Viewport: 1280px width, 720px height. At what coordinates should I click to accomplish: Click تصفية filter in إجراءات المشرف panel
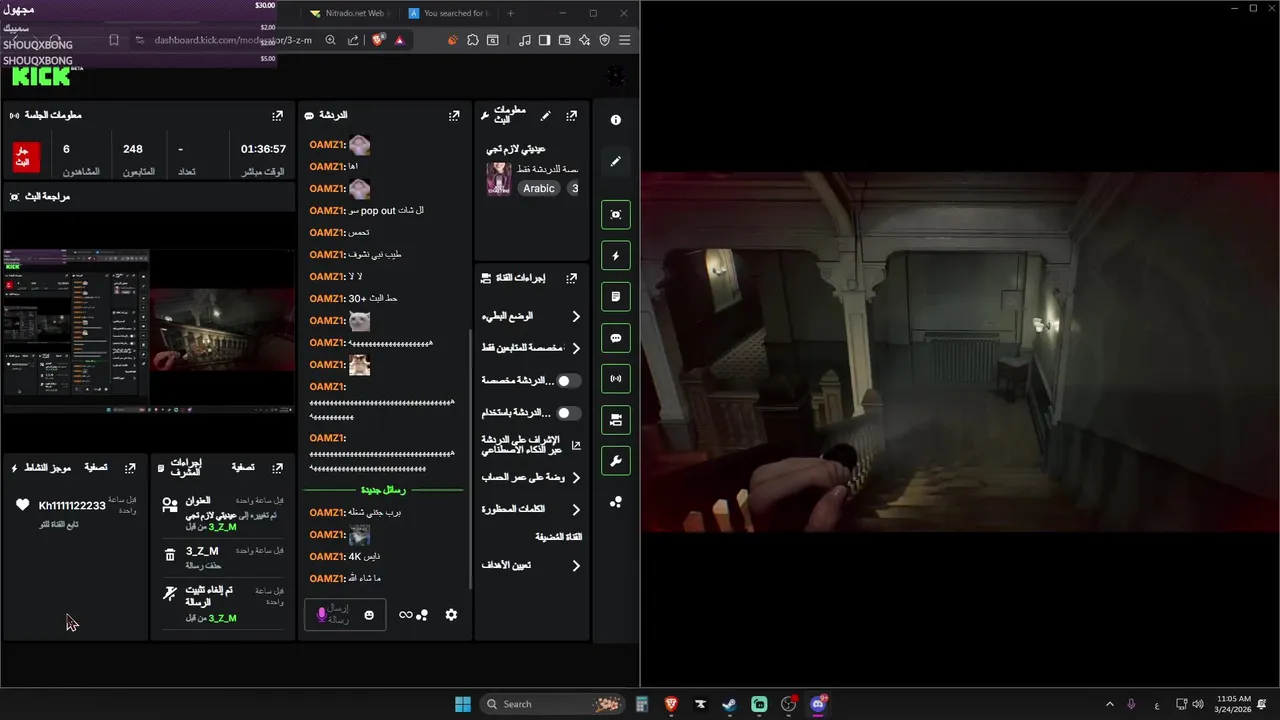[x=243, y=468]
